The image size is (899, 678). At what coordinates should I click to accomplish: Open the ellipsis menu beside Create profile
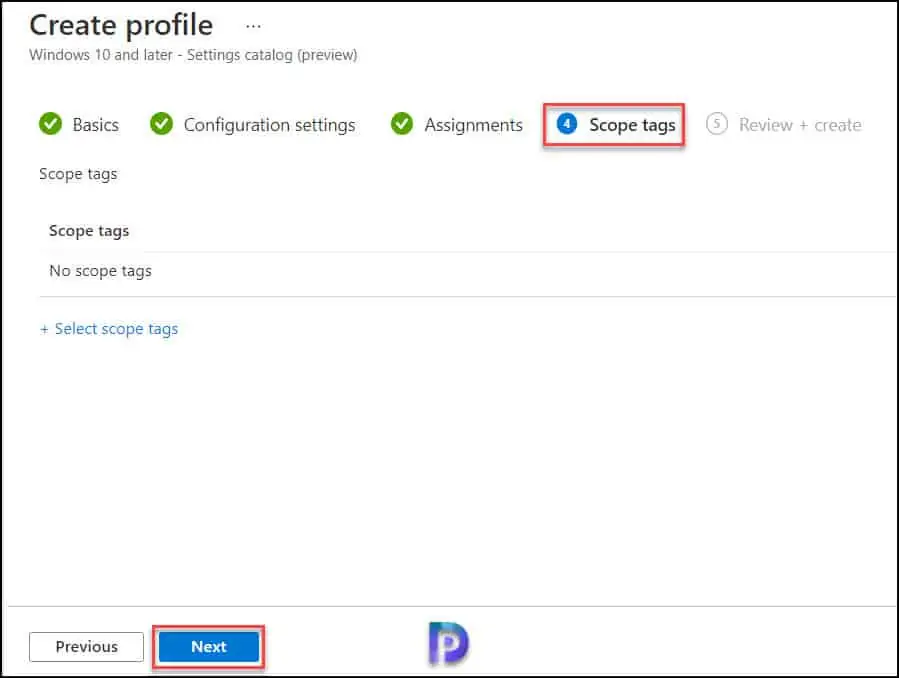[253, 26]
